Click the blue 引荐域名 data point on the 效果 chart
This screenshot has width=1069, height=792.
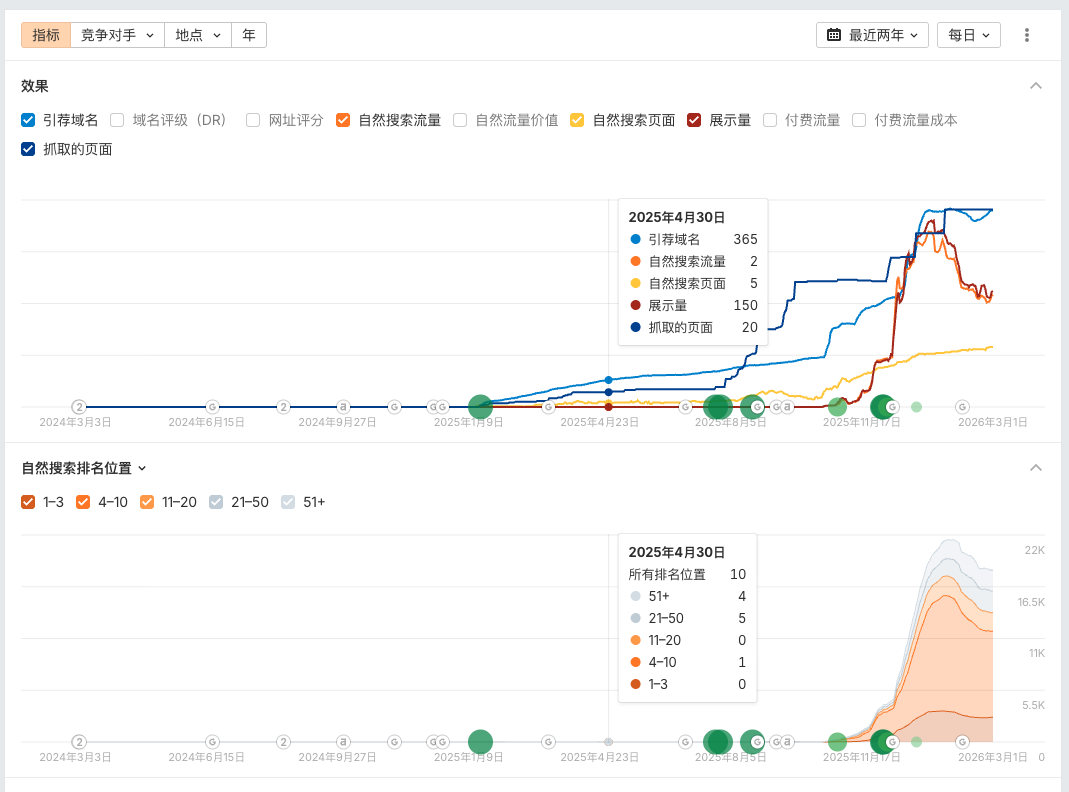[x=609, y=380]
